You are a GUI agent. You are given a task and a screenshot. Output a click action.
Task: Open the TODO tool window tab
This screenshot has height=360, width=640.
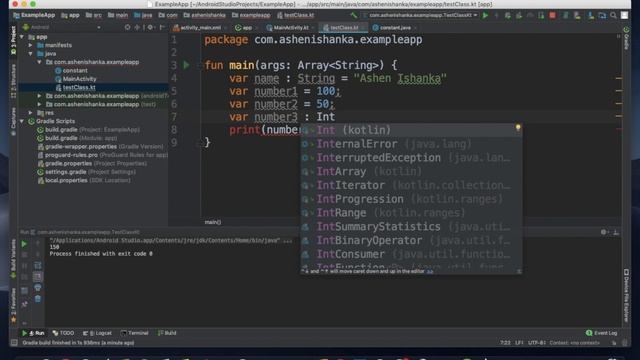tap(63, 333)
